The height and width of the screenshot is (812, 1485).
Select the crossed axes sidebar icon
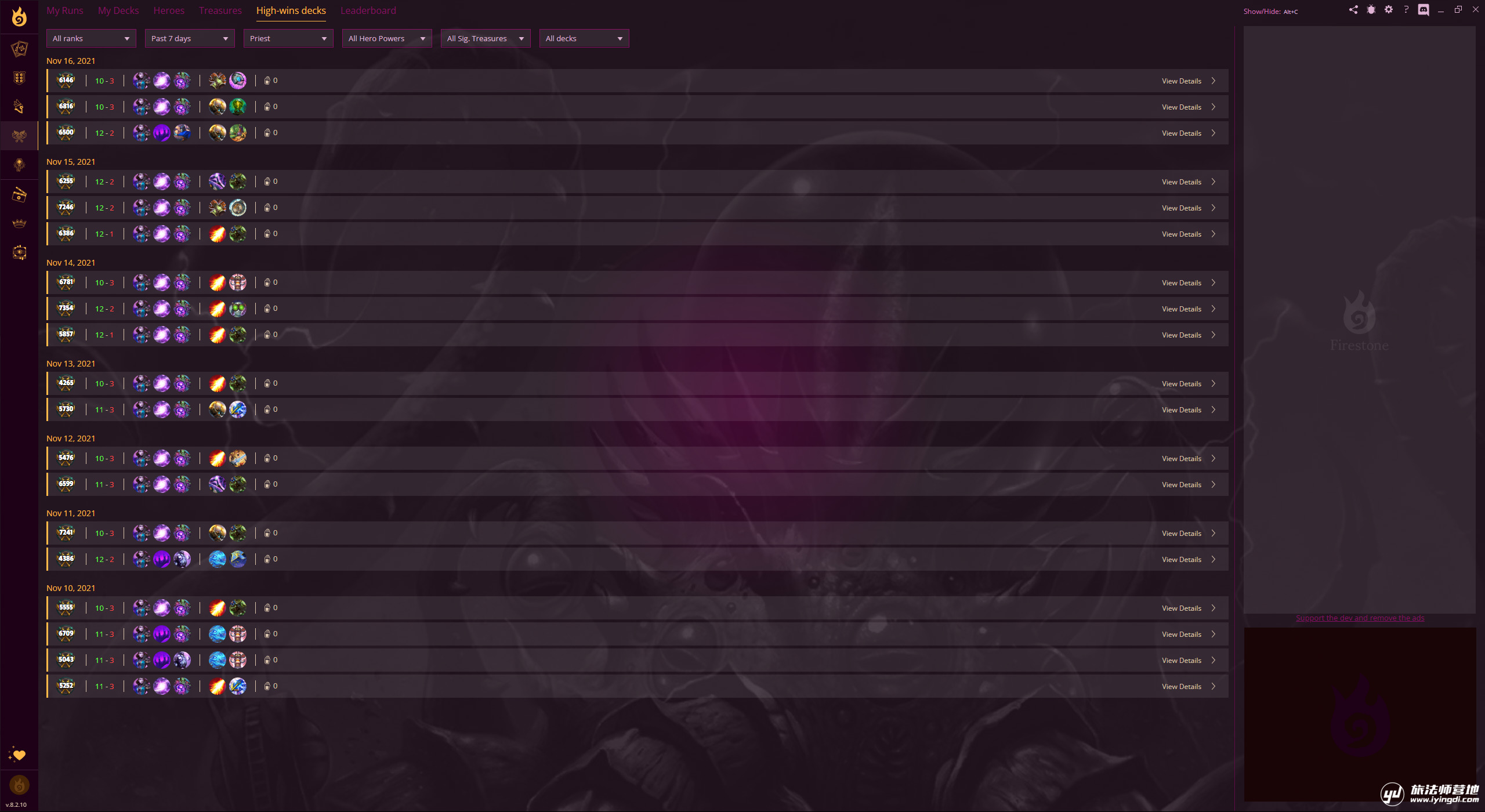pos(19,136)
